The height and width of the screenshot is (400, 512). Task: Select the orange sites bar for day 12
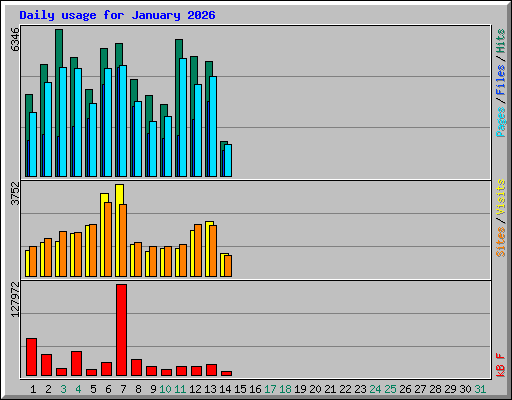point(198,250)
